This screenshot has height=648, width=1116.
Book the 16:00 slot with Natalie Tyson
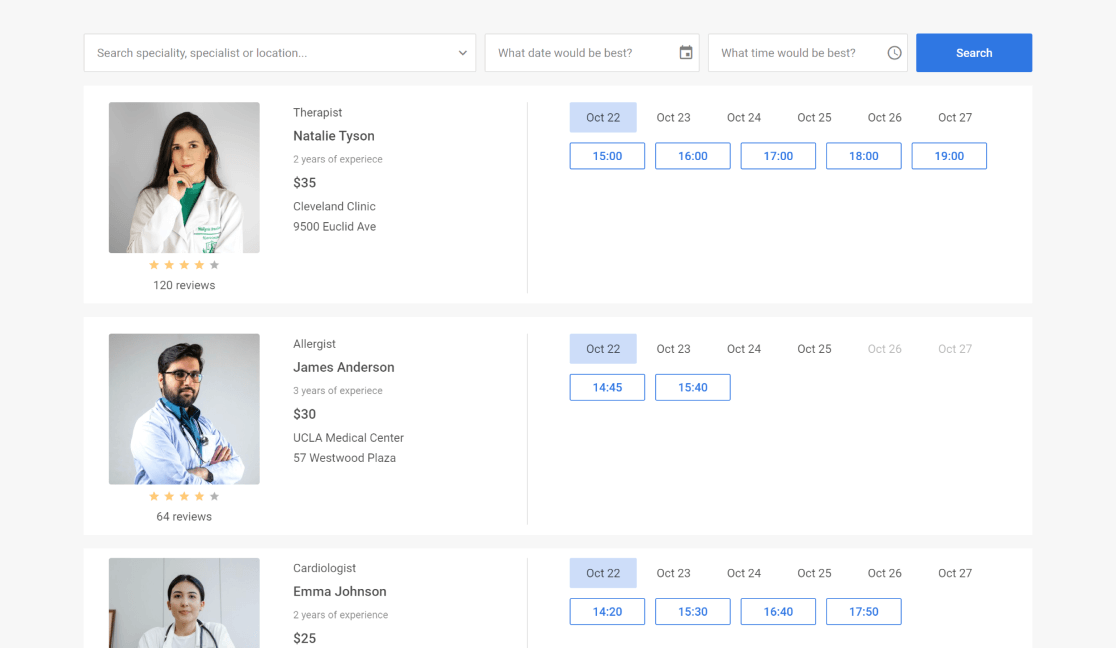coord(693,156)
